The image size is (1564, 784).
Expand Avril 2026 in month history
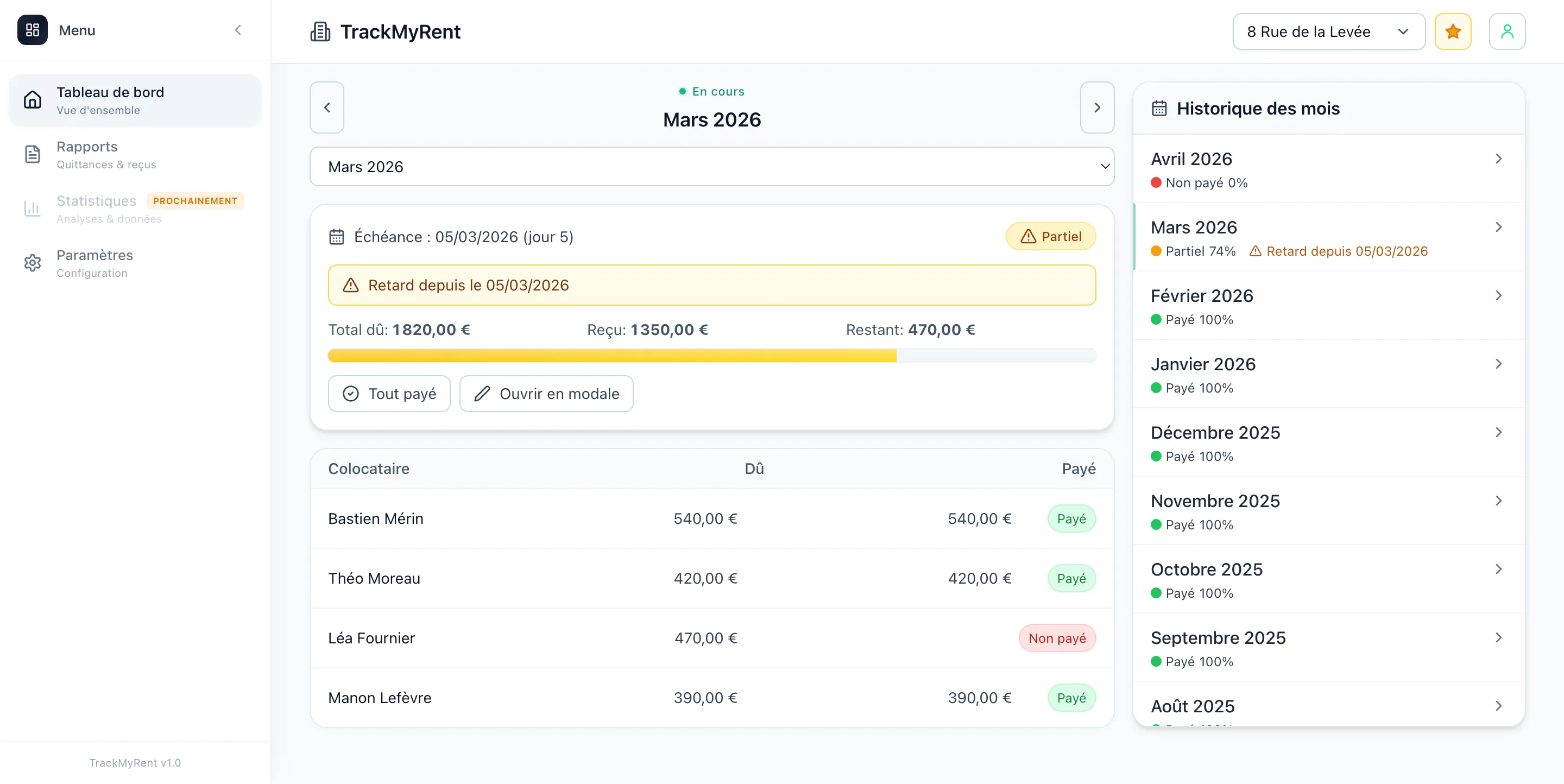(x=1328, y=169)
